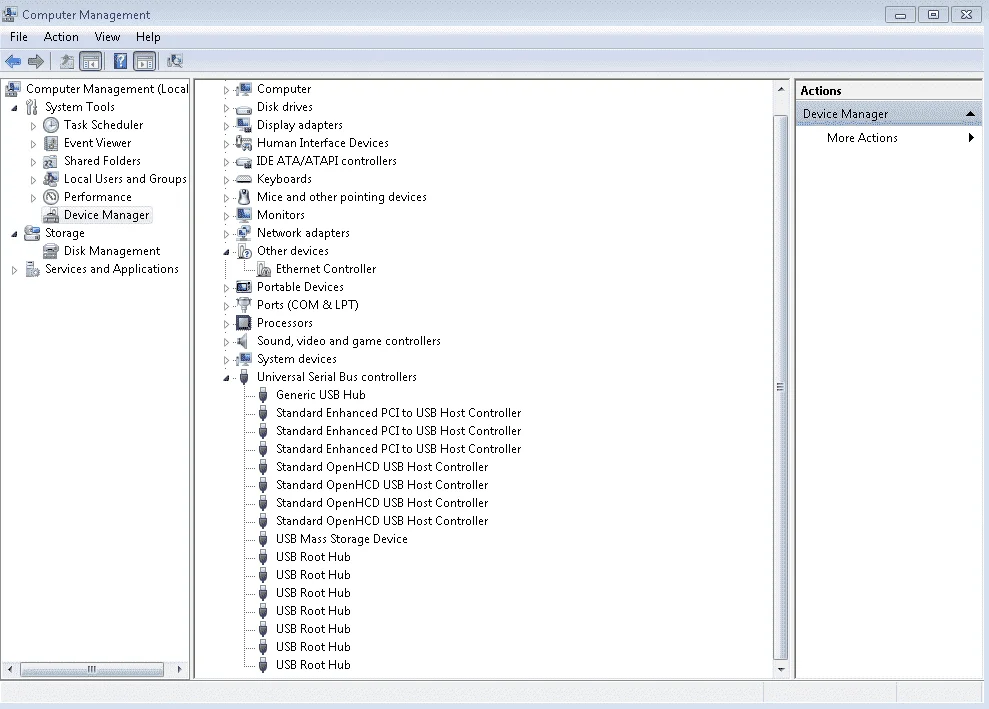Screen dimensions: 989x709
Task: Select the Services and Applications tree item
Action: tap(112, 269)
